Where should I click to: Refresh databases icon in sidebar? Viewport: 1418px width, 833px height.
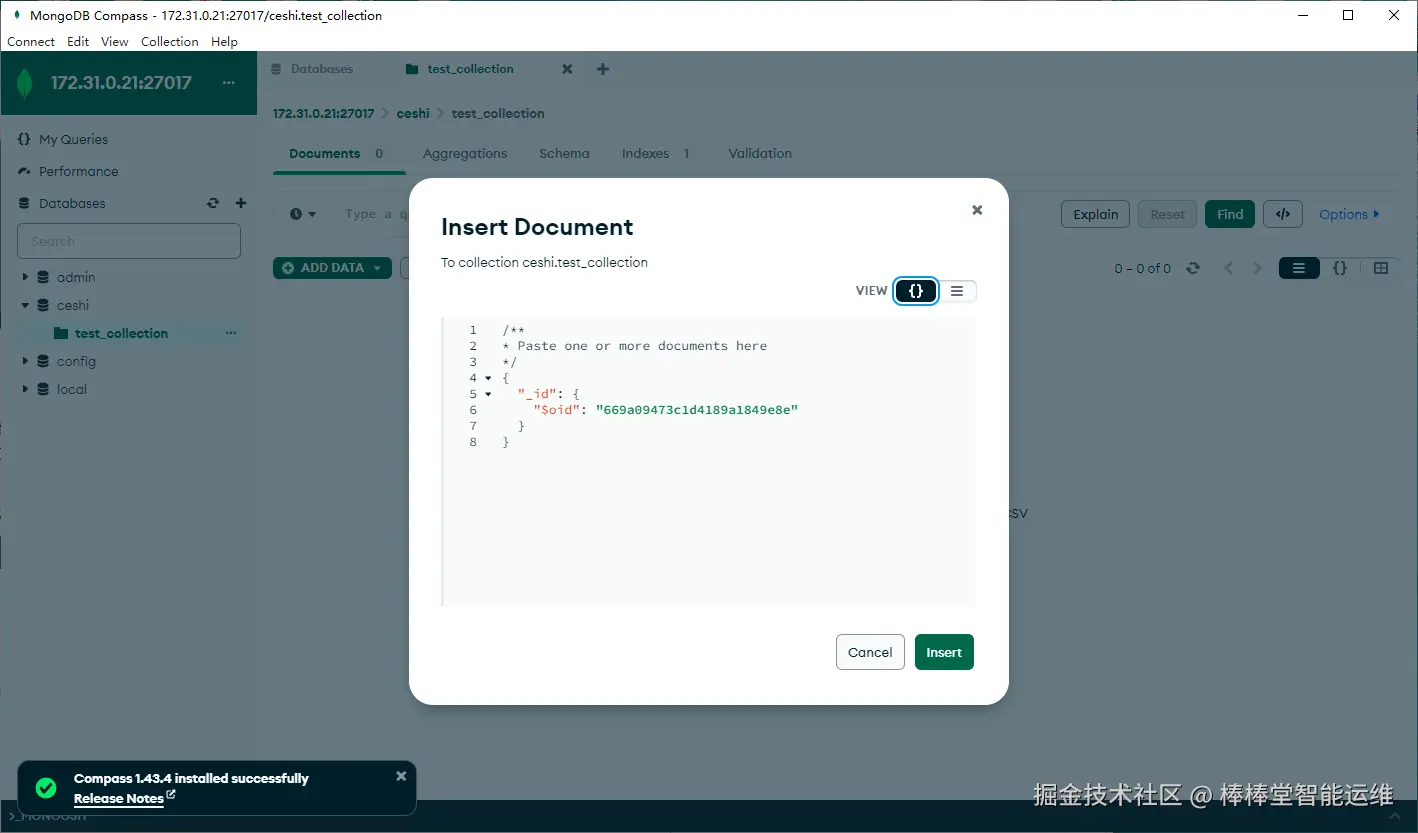coord(213,203)
